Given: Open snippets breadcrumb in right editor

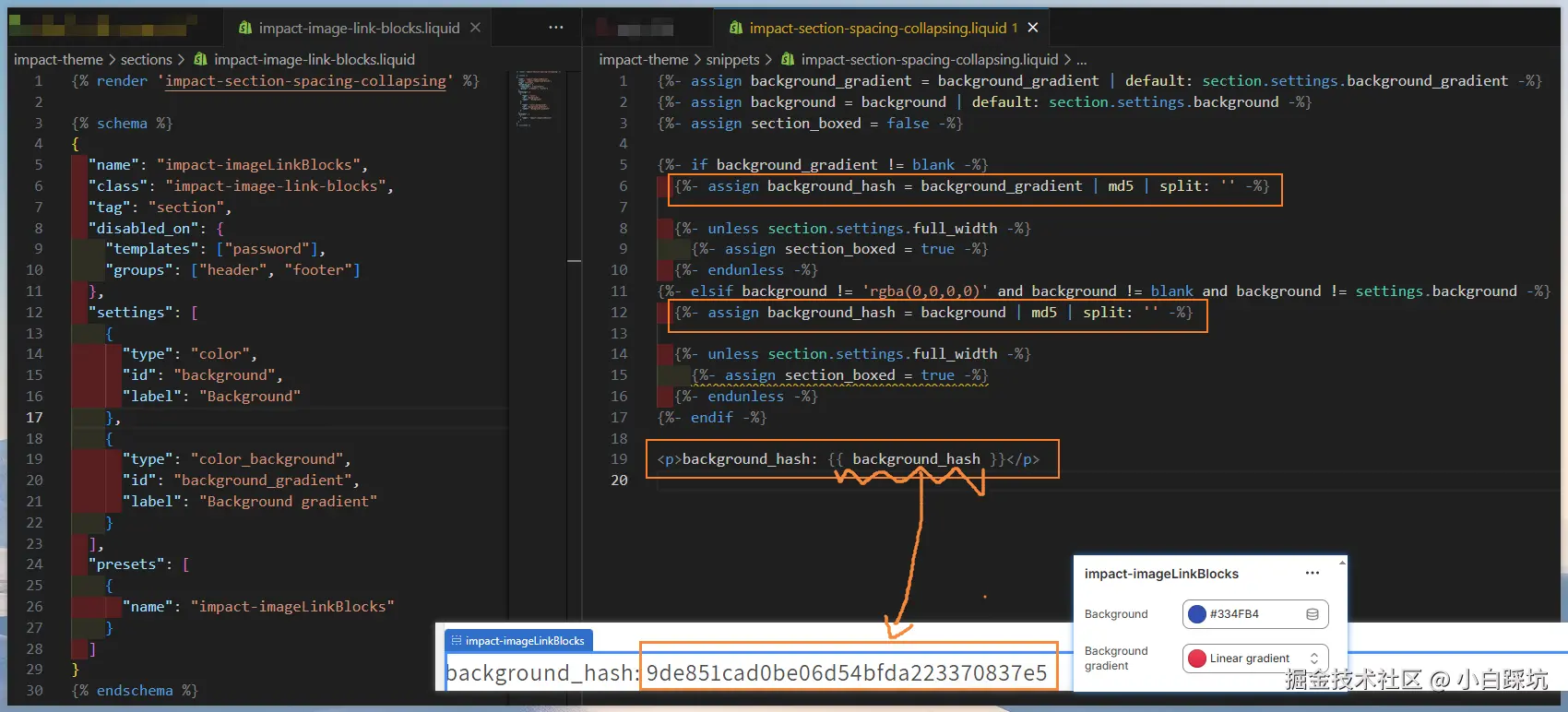Looking at the screenshot, I should tap(732, 59).
